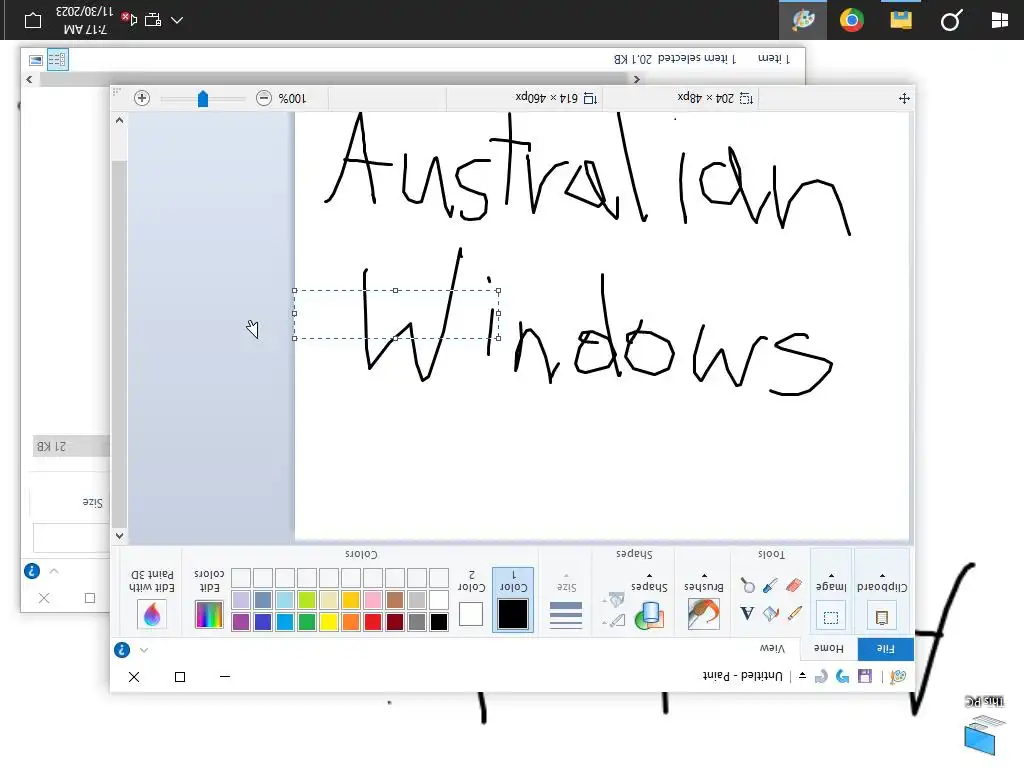This screenshot has width=1024, height=768.
Task: Show hidden tray icons chevron
Action: (177, 20)
